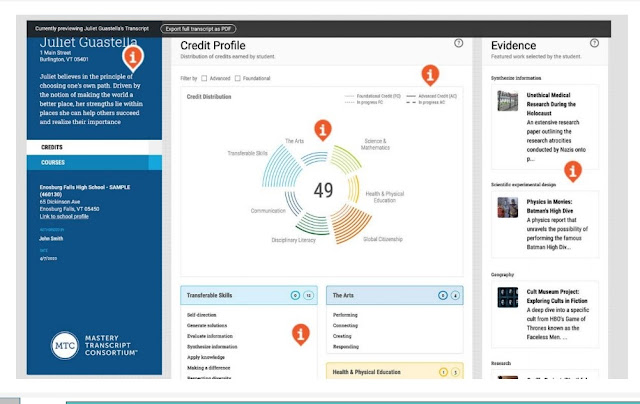Viewport: 640px width, 404px height.
Task: Expand the Health & Physical Education card header
Action: click(x=395, y=372)
